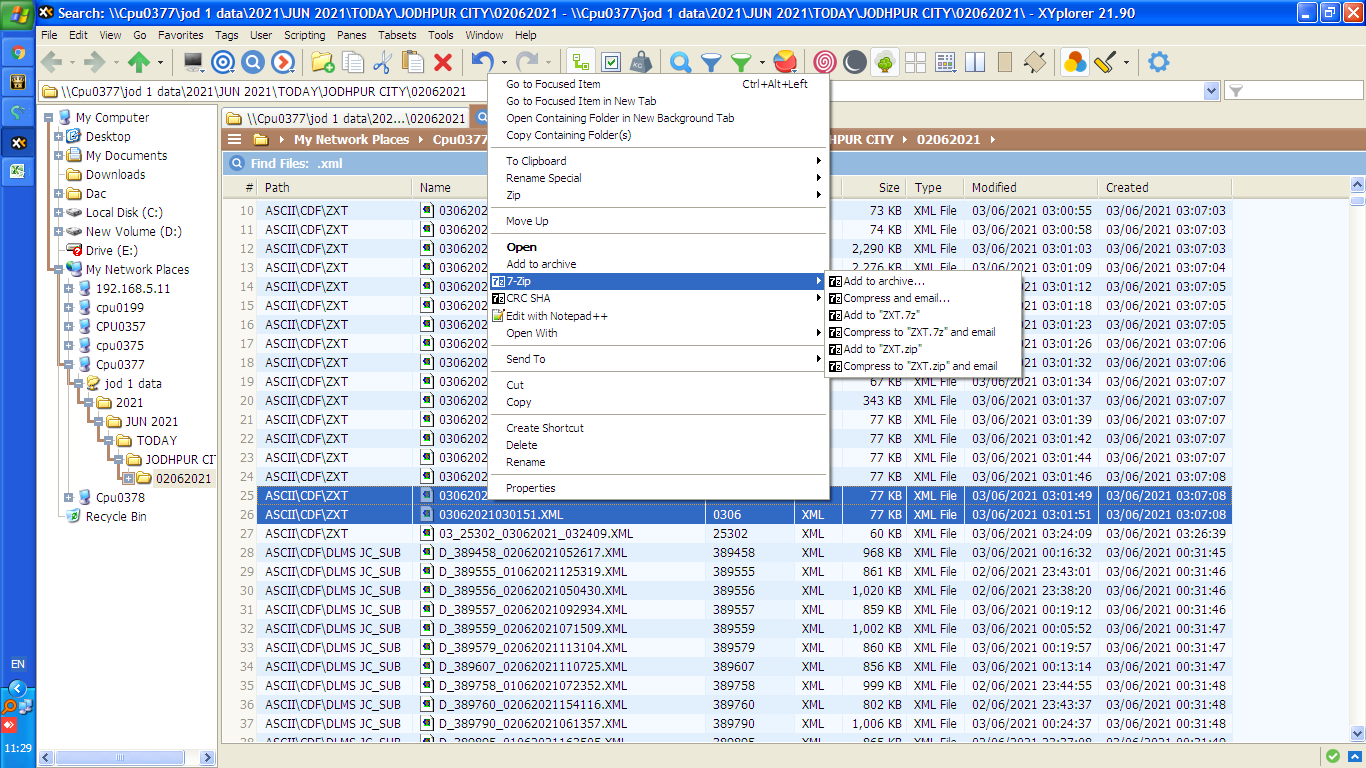This screenshot has width=1366, height=768.
Task: Open the Drives computer monitor icon
Action: tap(193, 63)
